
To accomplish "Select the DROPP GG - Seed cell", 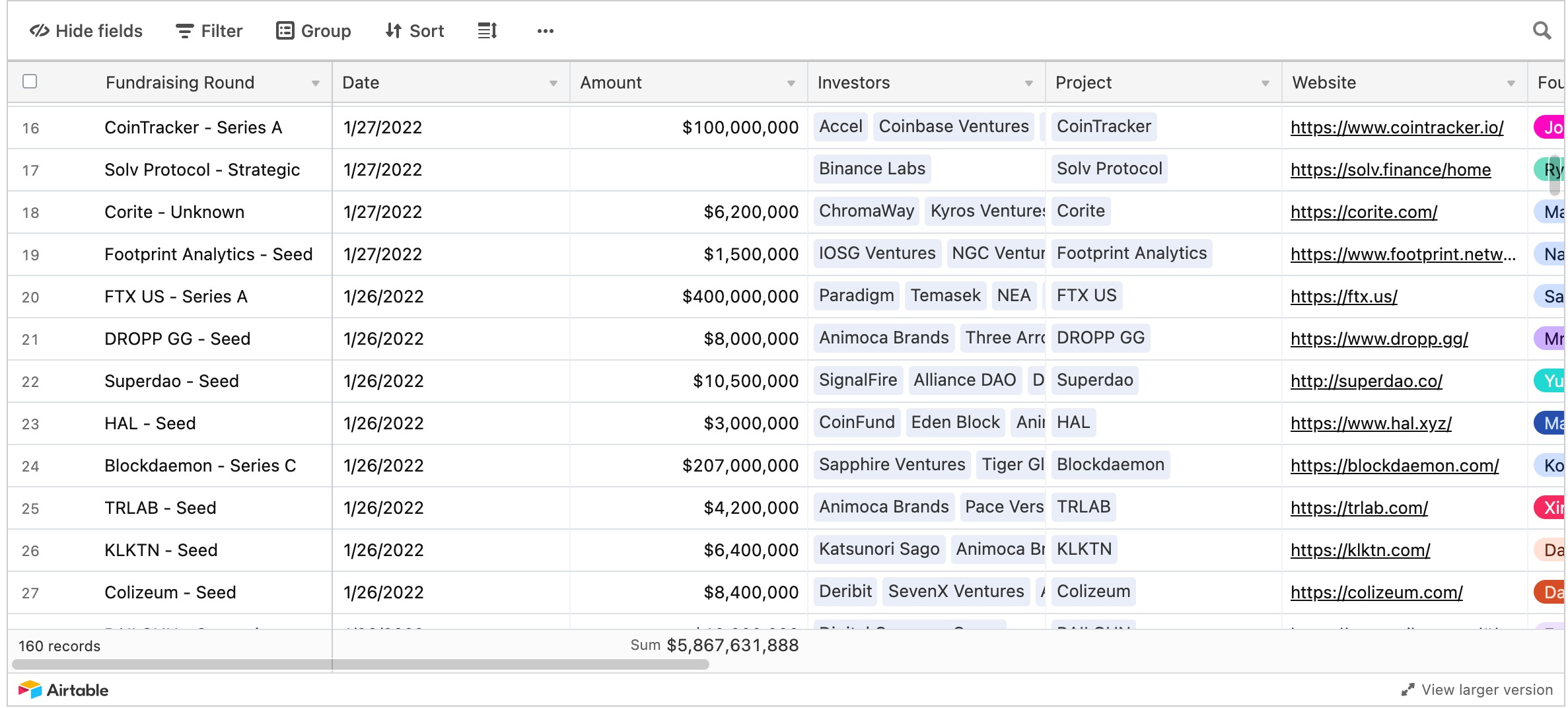I will [178, 339].
